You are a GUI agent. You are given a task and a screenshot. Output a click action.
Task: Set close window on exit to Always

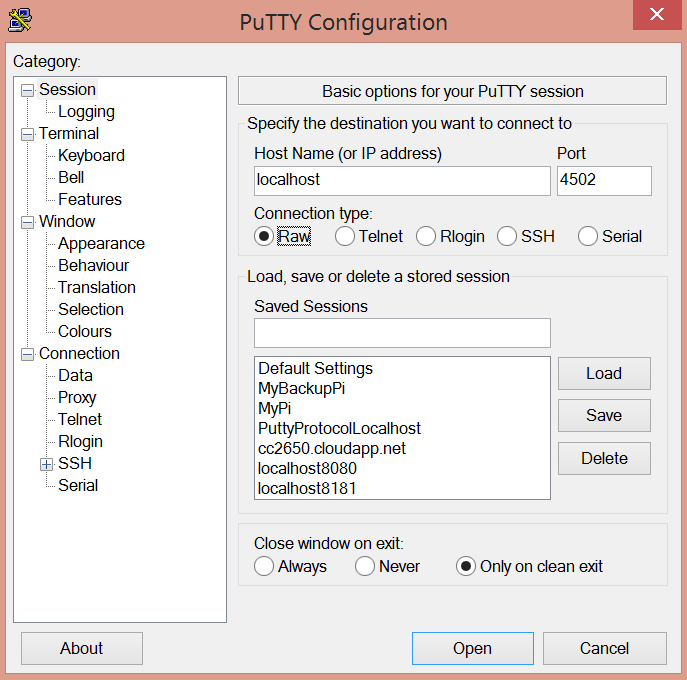click(x=264, y=566)
